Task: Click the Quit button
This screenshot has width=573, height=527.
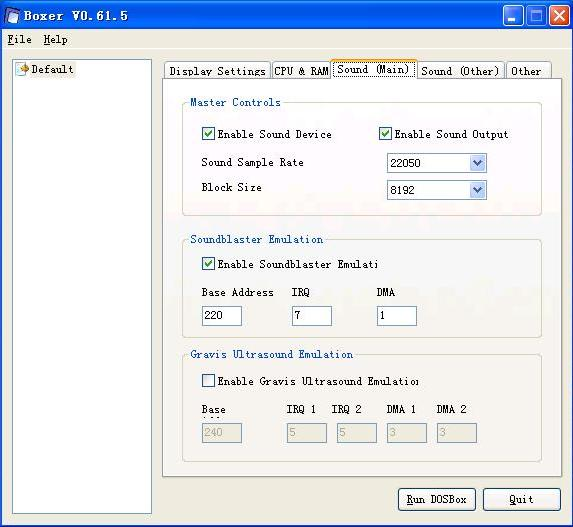Action: pyautogui.click(x=521, y=499)
